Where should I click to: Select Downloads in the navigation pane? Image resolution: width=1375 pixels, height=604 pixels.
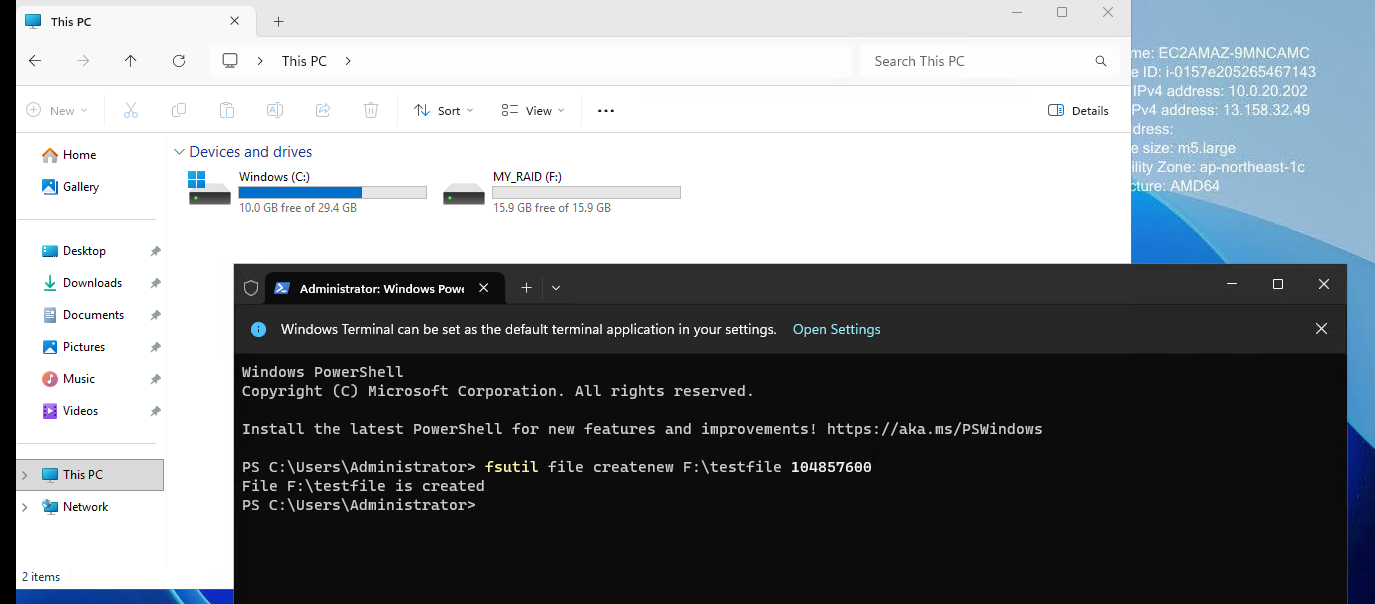point(92,283)
